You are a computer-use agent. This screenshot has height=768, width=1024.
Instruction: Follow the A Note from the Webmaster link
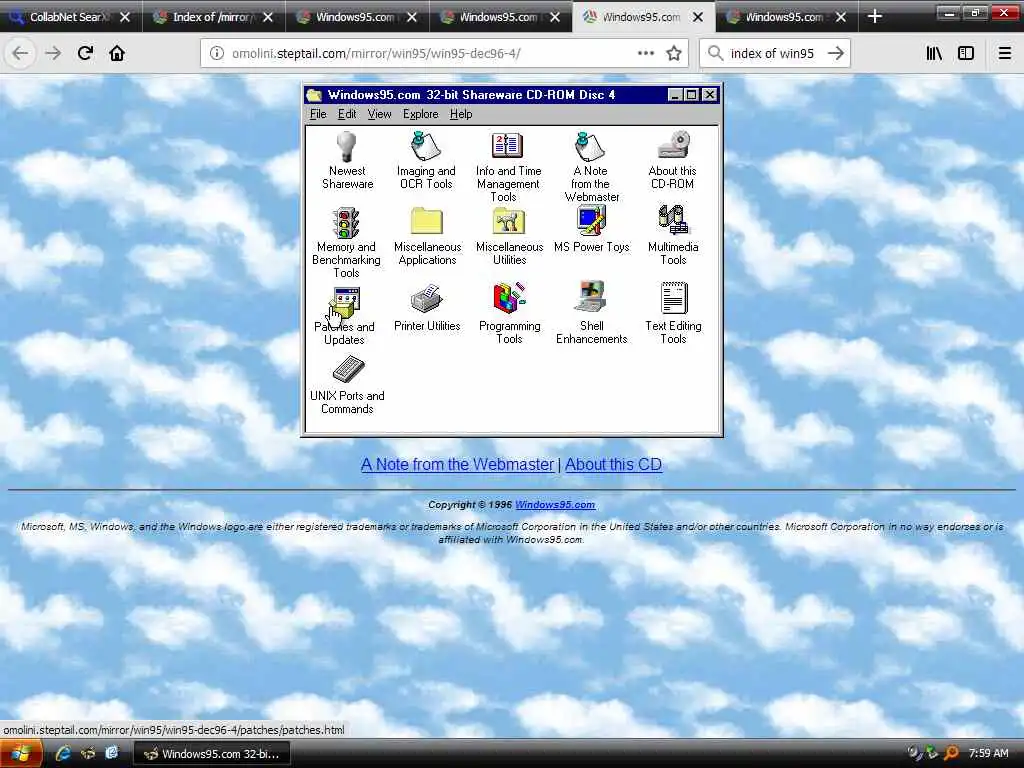457,464
